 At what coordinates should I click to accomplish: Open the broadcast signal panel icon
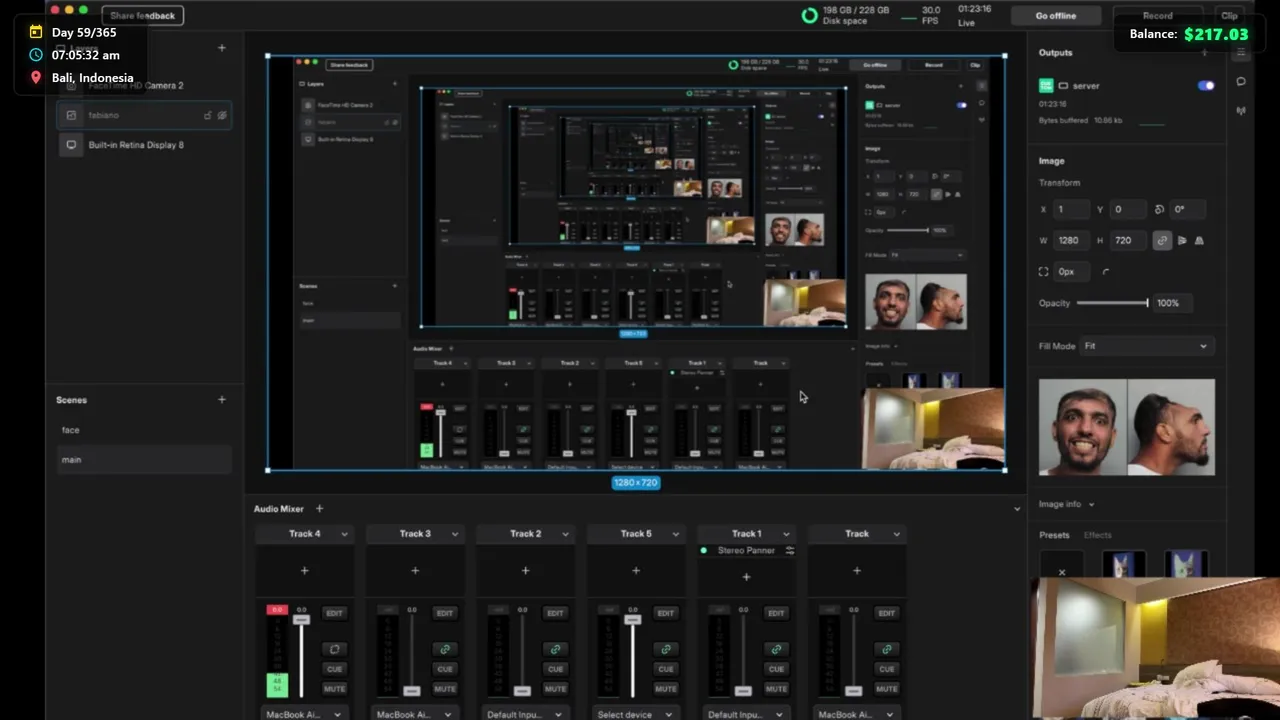(x=1241, y=111)
